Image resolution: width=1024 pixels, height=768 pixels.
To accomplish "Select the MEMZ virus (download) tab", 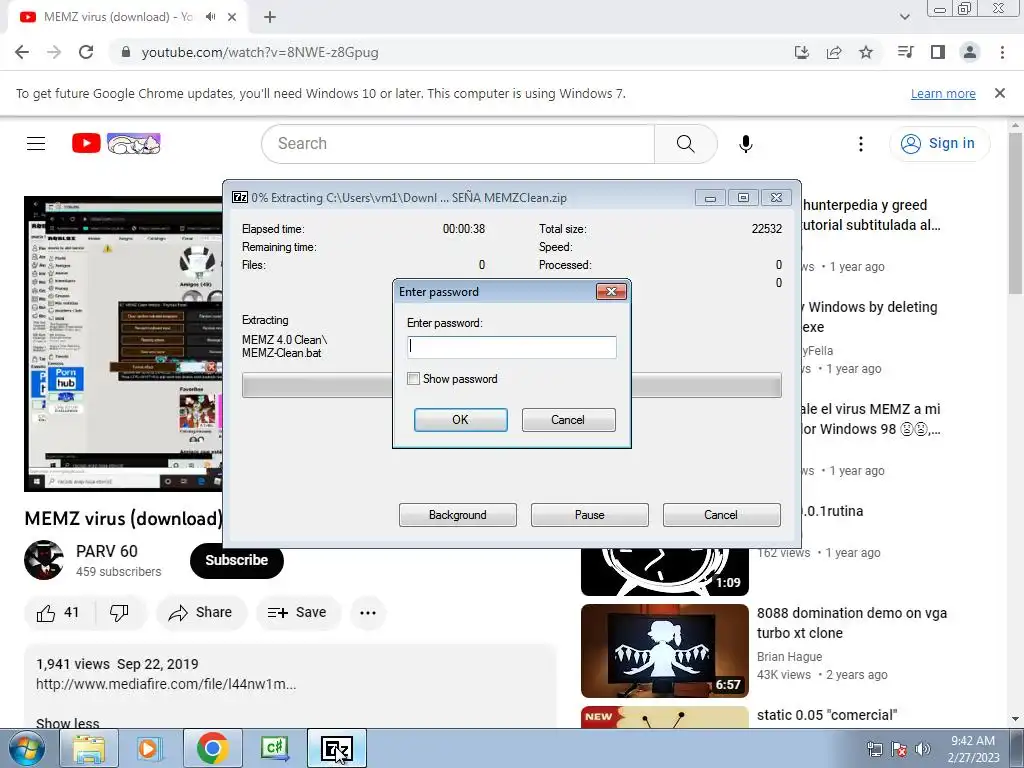I will tap(118, 17).
